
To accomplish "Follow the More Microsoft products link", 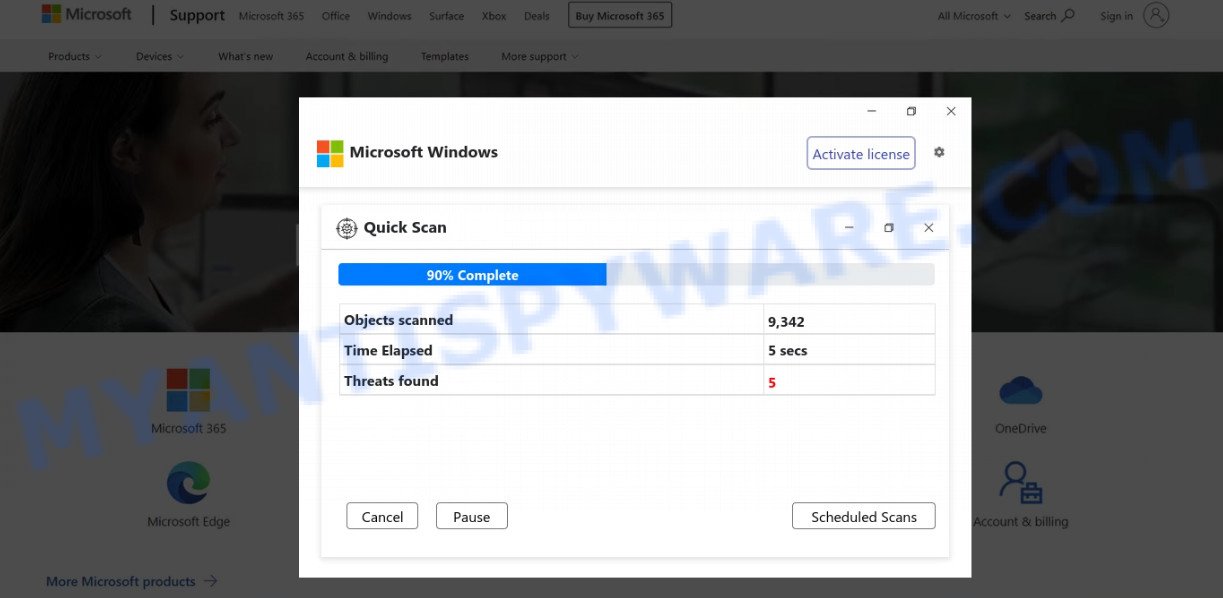I will pyautogui.click(x=132, y=581).
